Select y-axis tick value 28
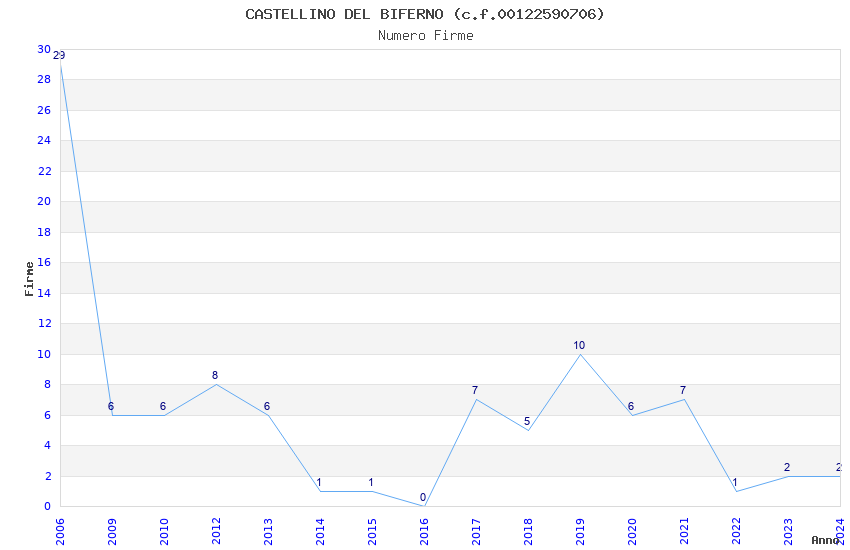The width and height of the screenshot is (850, 550). [44, 80]
